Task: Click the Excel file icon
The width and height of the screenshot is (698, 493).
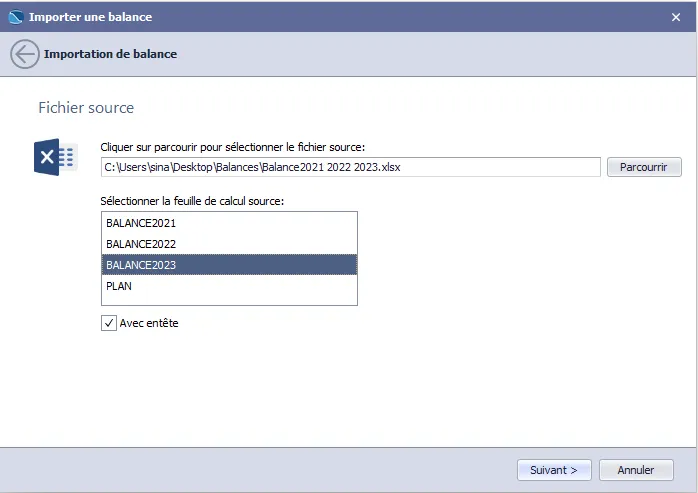Action: tap(55, 158)
